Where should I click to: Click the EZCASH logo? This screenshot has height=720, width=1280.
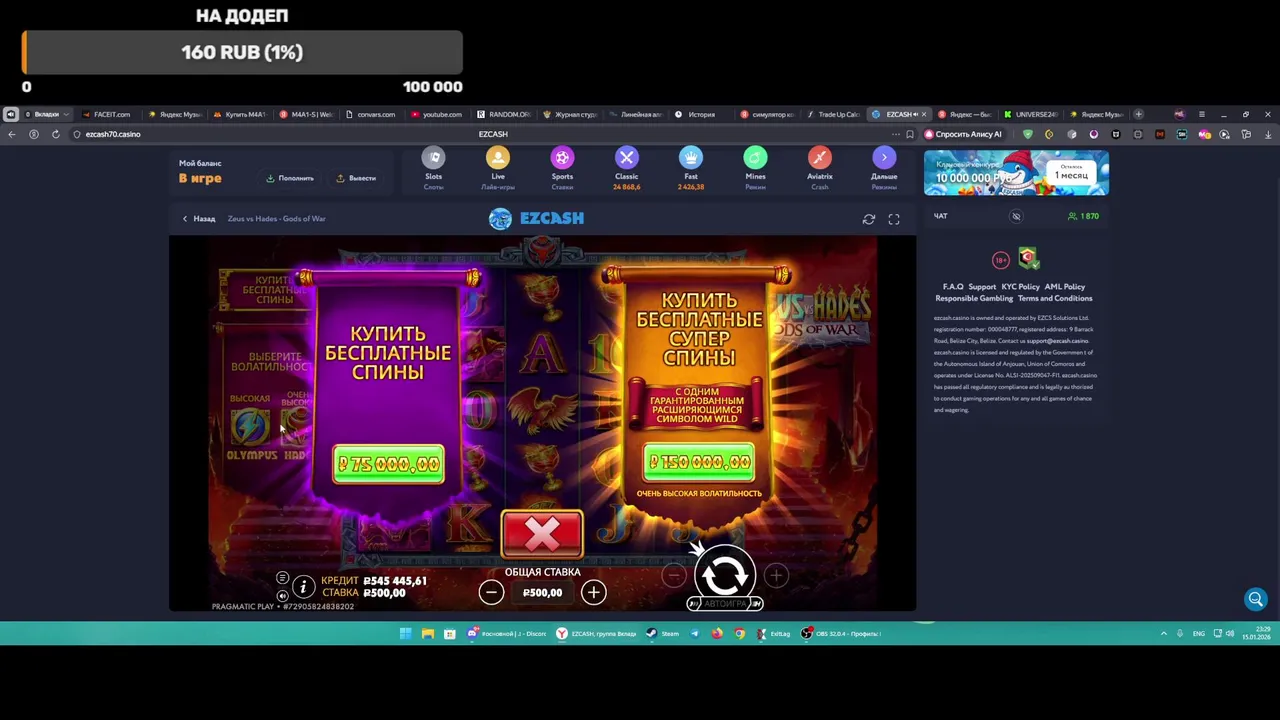[536, 218]
